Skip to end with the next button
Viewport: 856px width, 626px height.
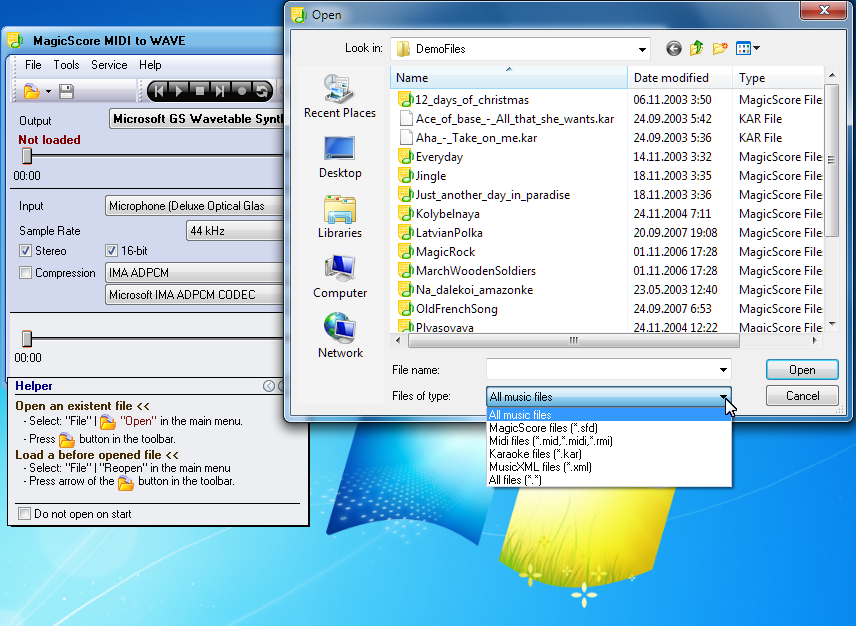[x=220, y=91]
